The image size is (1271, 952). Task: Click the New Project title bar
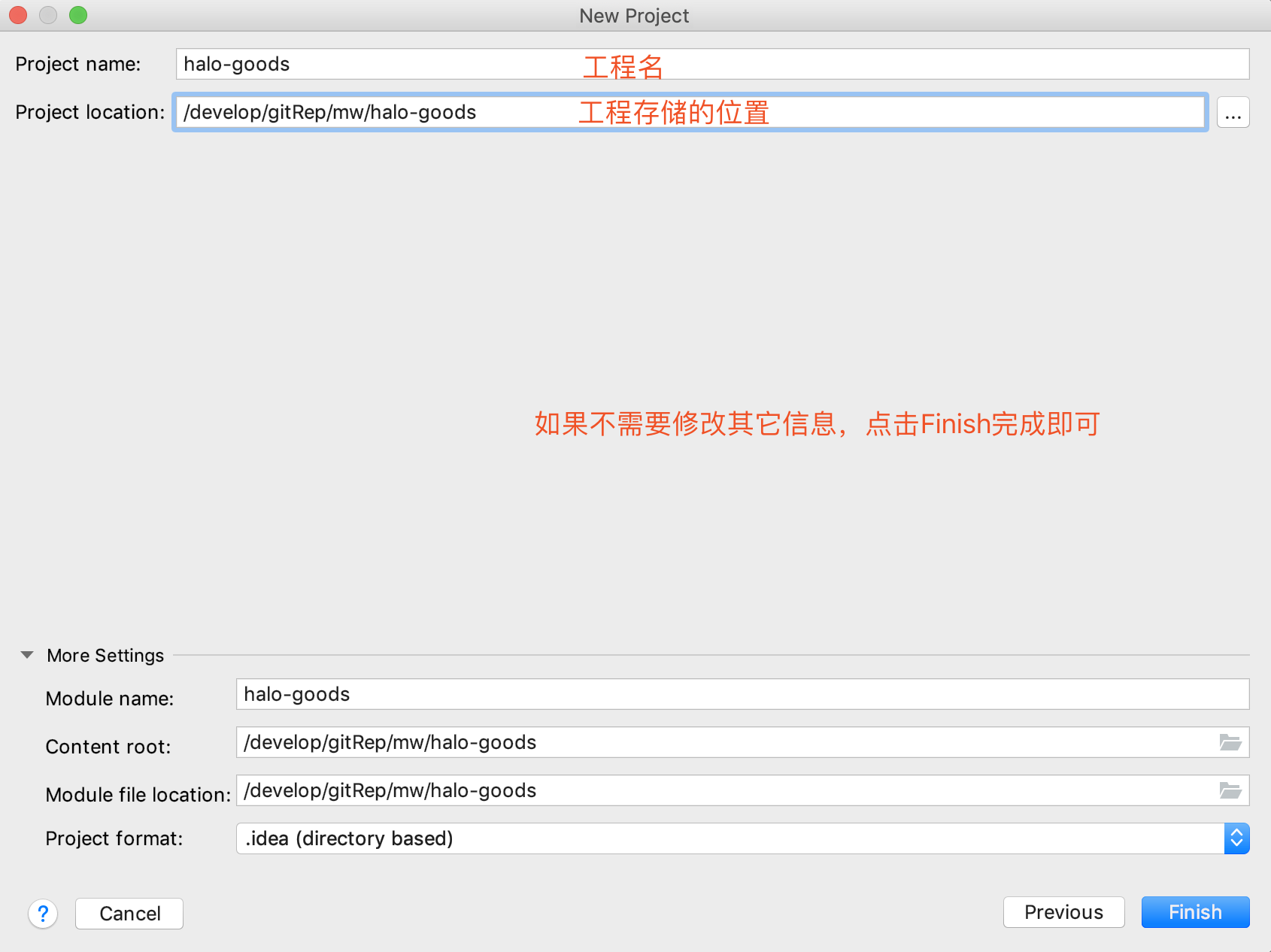click(634, 16)
